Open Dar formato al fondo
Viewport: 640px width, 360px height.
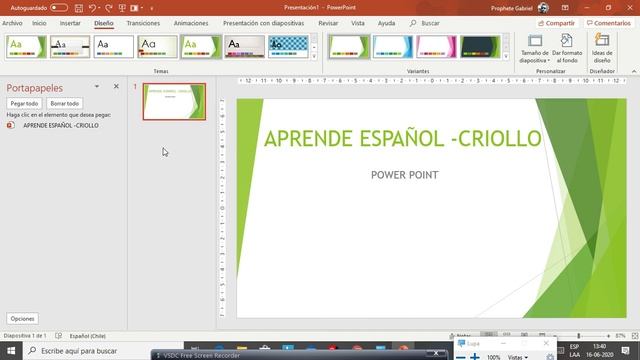tap(567, 49)
